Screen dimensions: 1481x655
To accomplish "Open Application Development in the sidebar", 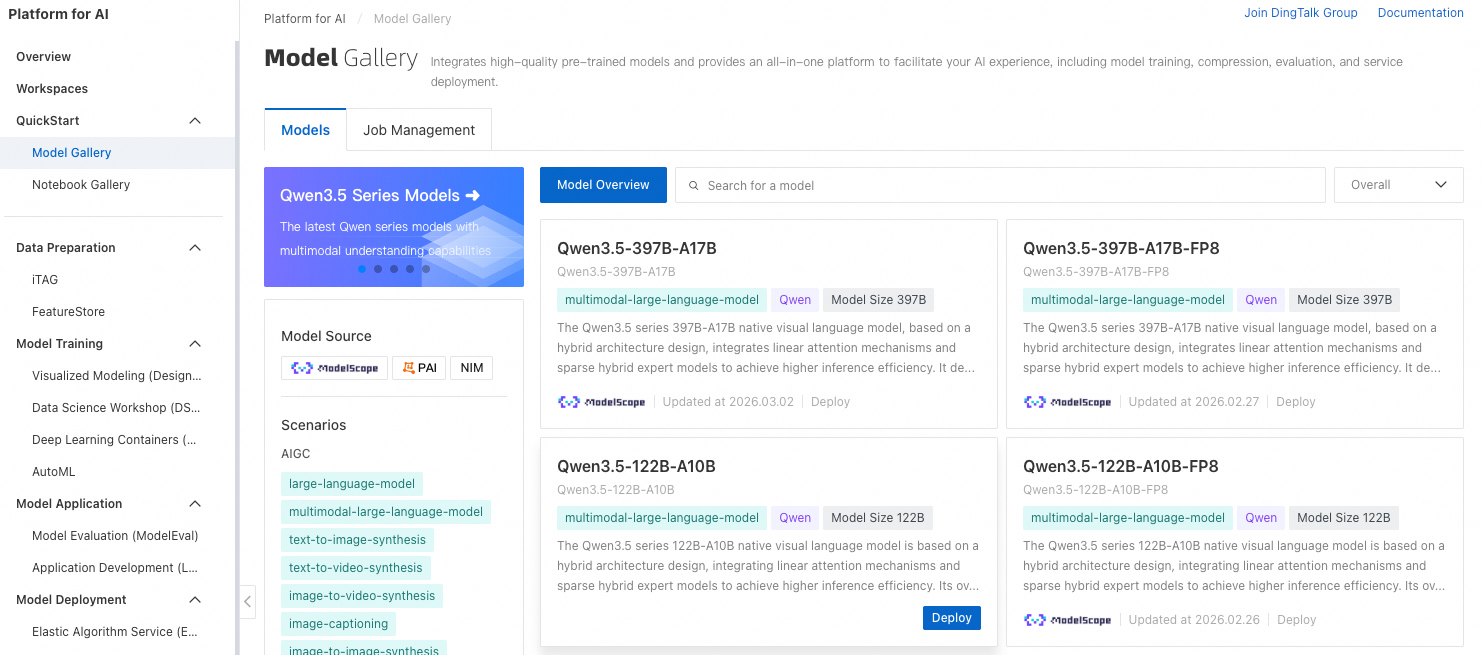I will [x=117, y=568].
